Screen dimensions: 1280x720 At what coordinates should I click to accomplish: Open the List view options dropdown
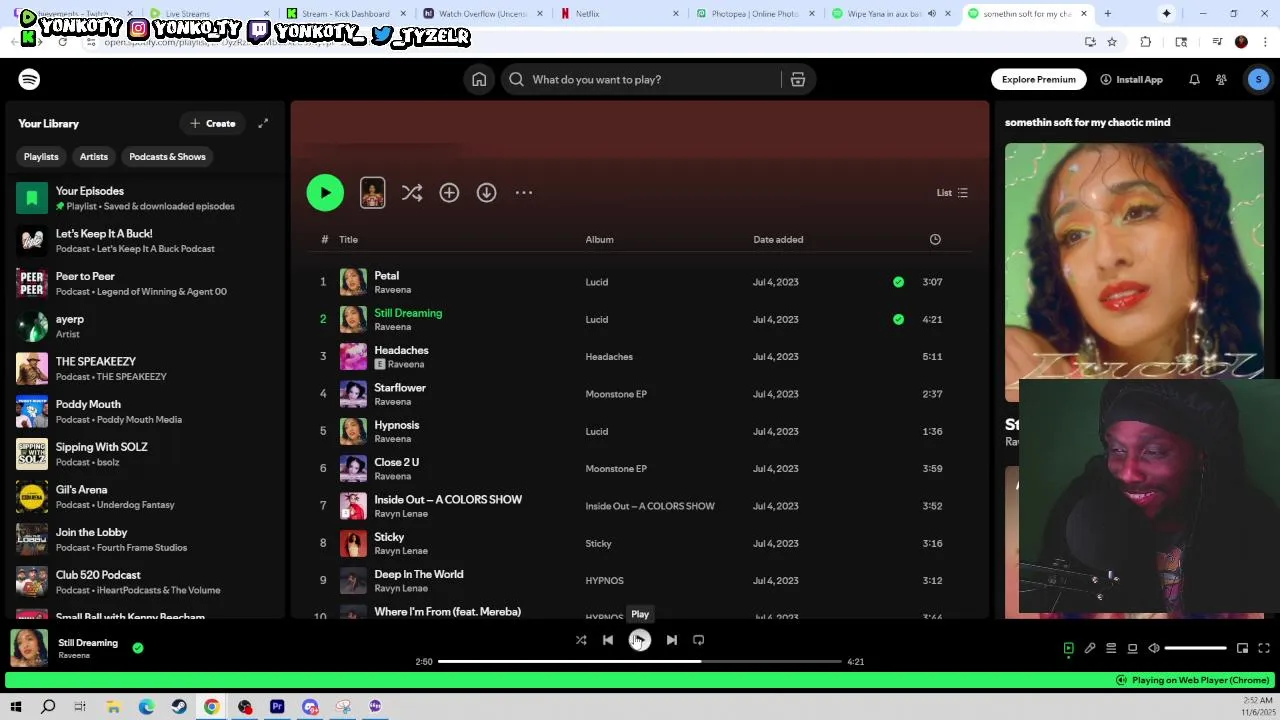tap(952, 192)
